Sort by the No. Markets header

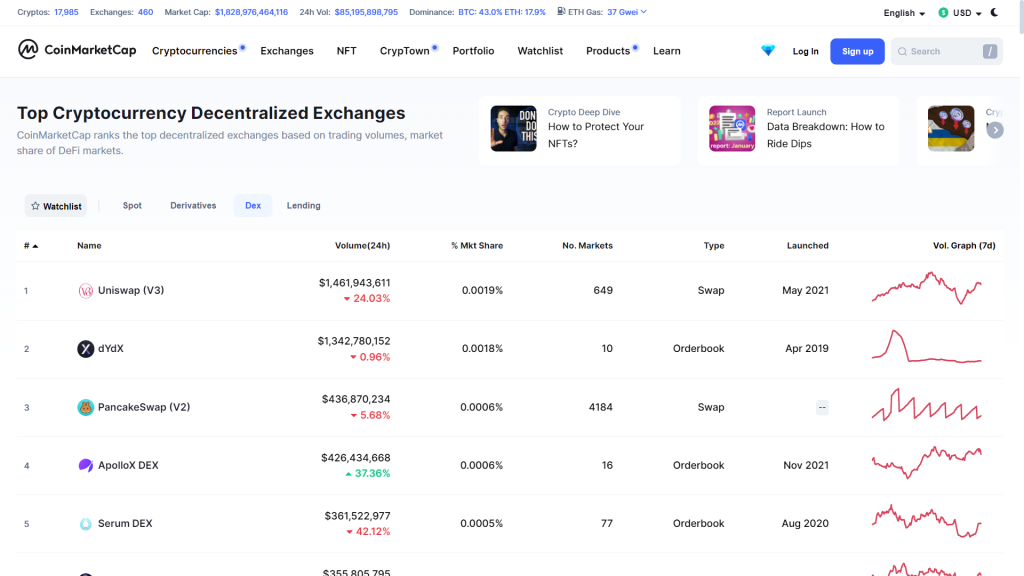click(587, 246)
